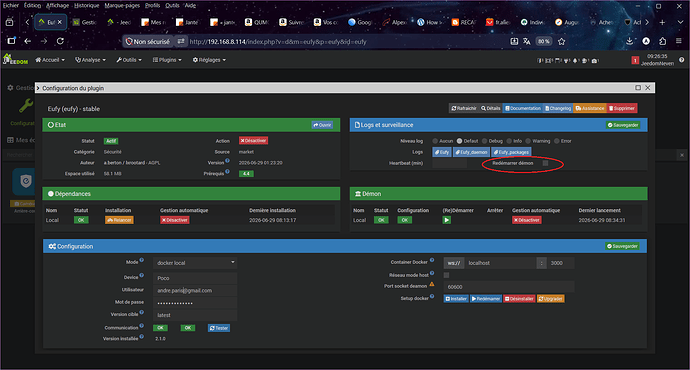Click the translate page icon in address bar

[x=527, y=41]
